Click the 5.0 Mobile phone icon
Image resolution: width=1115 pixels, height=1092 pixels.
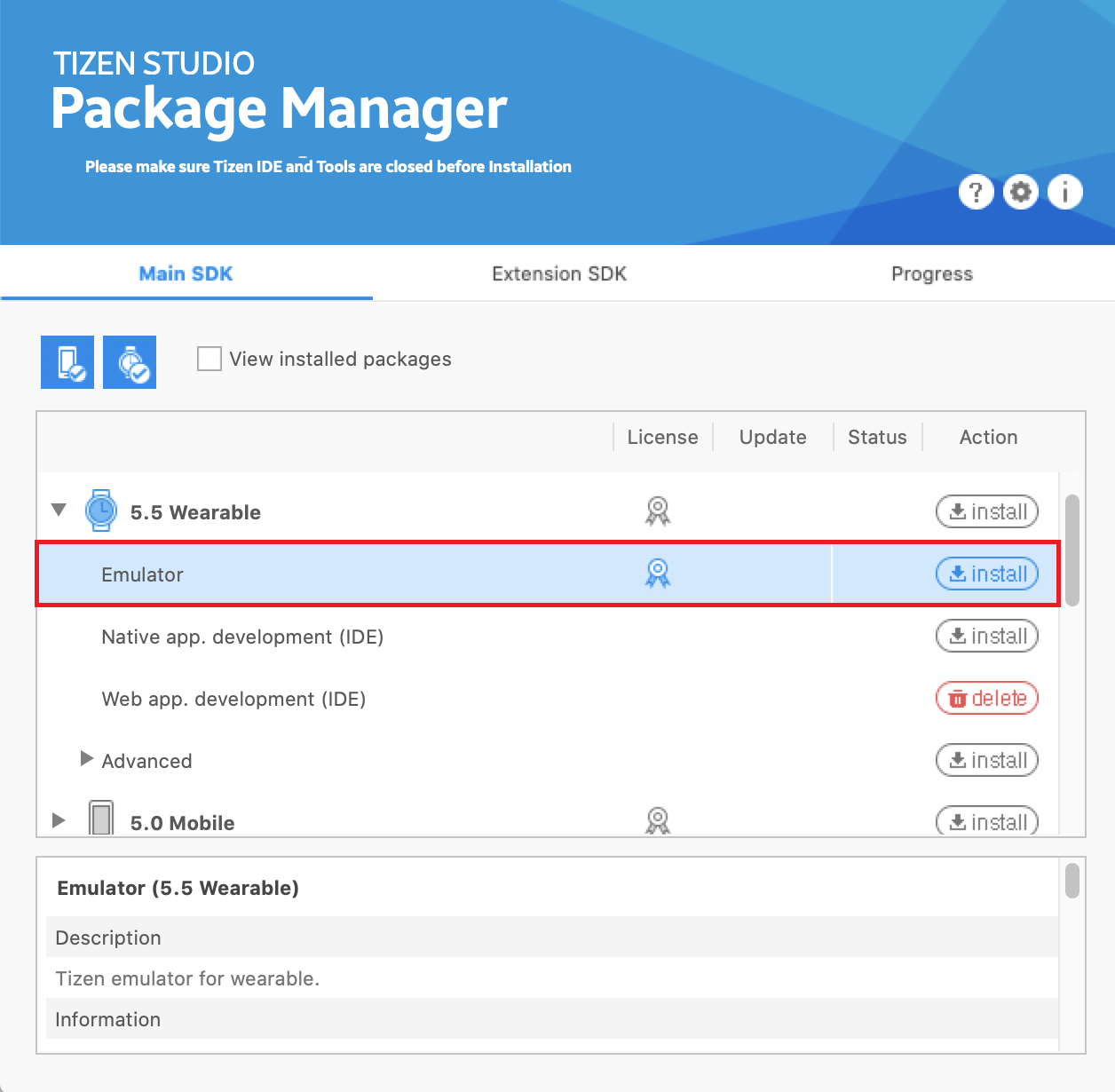[x=101, y=819]
